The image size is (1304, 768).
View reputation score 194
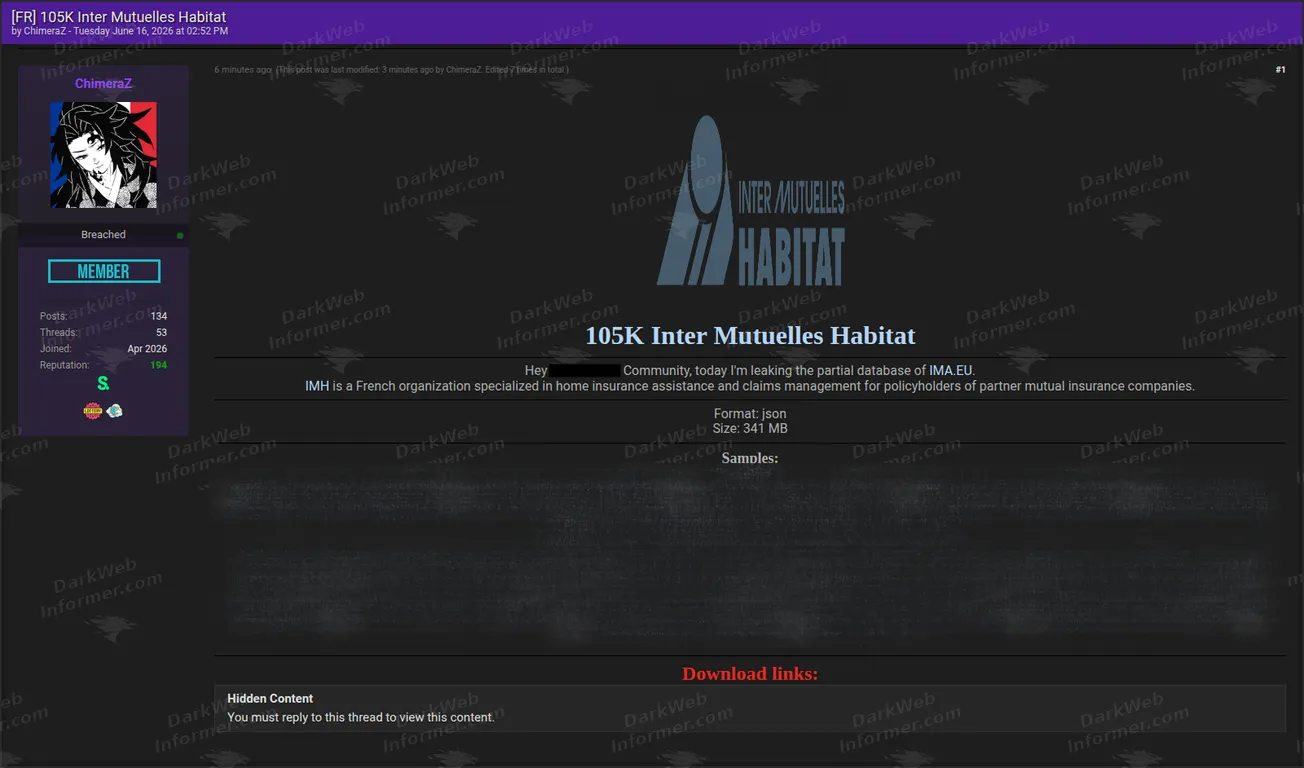tap(158, 365)
